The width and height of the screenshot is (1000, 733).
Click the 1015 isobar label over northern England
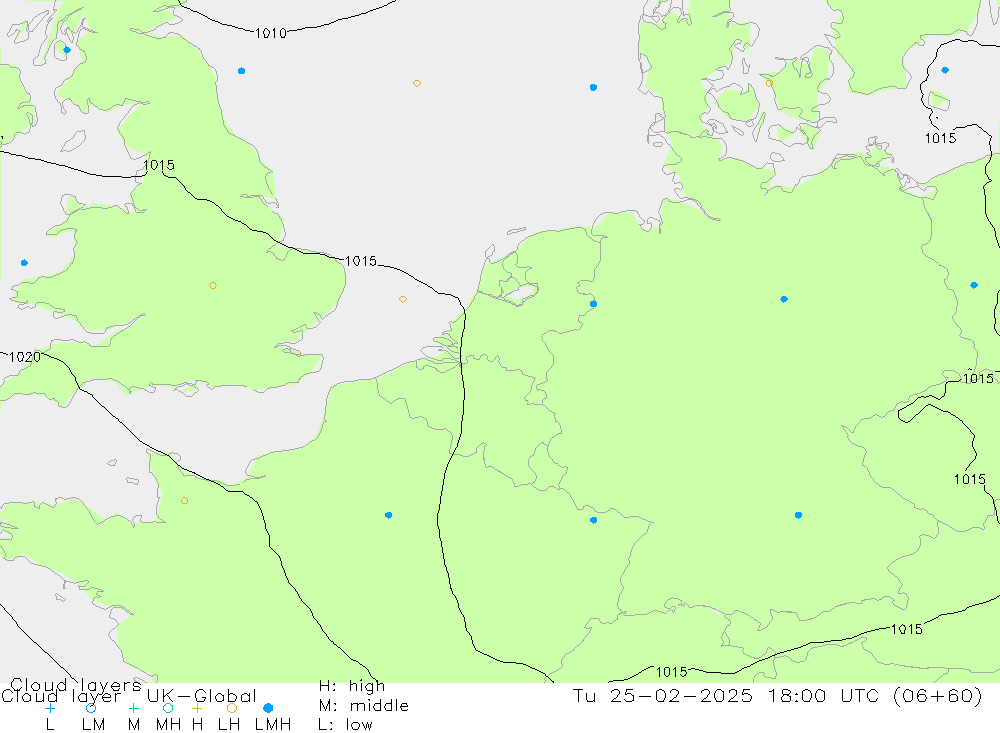[x=159, y=165]
